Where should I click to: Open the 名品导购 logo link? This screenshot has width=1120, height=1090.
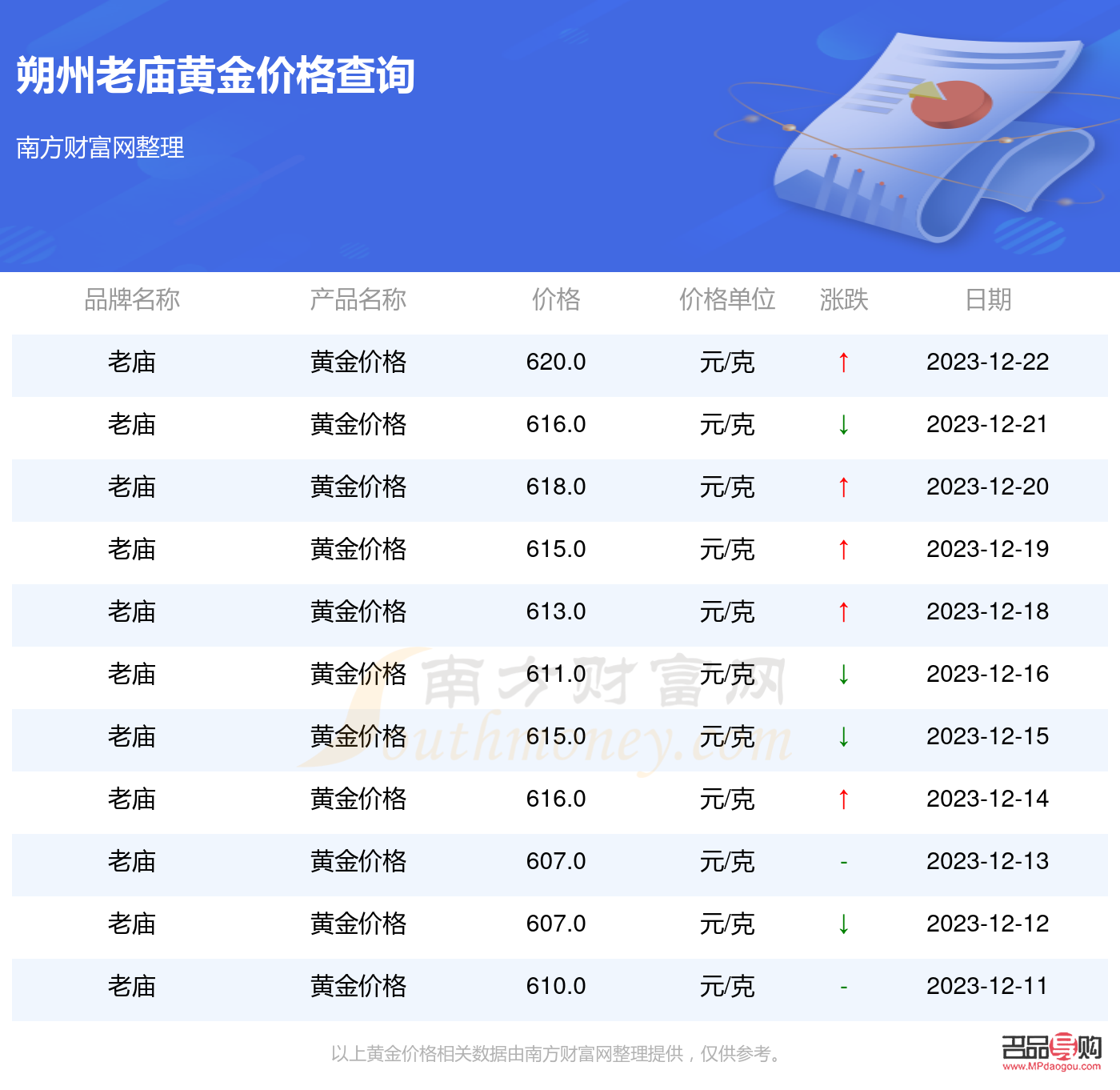[x=1051, y=1052]
